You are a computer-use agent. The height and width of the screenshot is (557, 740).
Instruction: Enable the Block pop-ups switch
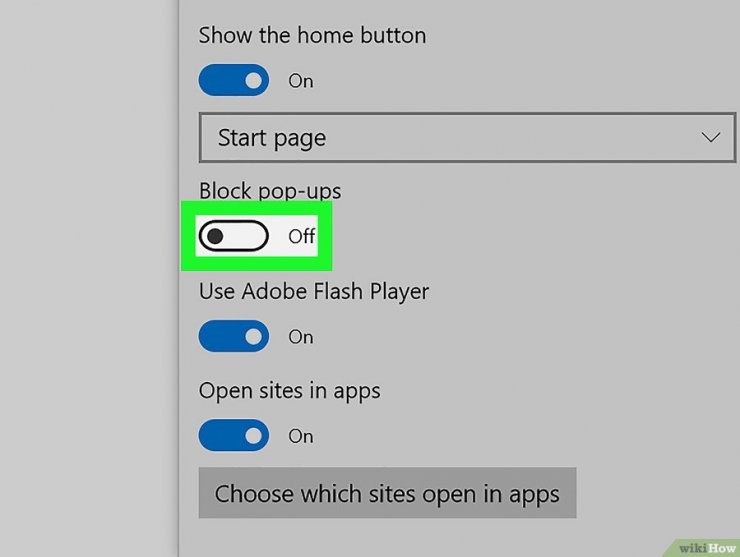[x=234, y=236]
